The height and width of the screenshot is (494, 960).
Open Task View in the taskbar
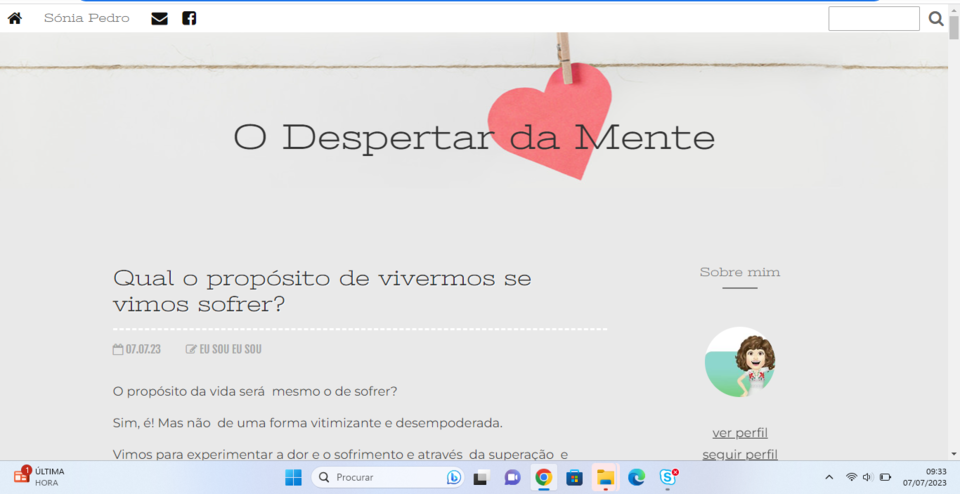(x=481, y=477)
